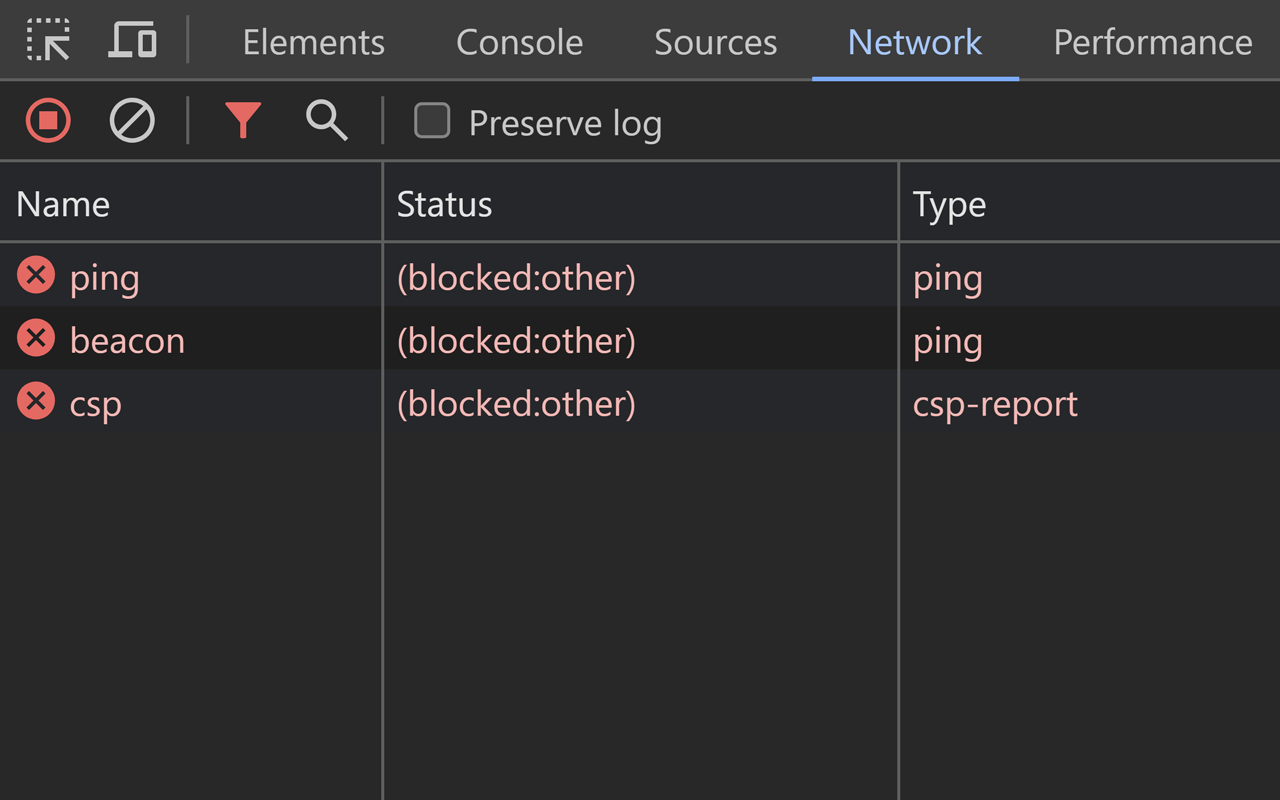Screen dimensions: 1280x800
Task: Click the blocked icon next to beacon
Action: pyautogui.click(x=35, y=339)
